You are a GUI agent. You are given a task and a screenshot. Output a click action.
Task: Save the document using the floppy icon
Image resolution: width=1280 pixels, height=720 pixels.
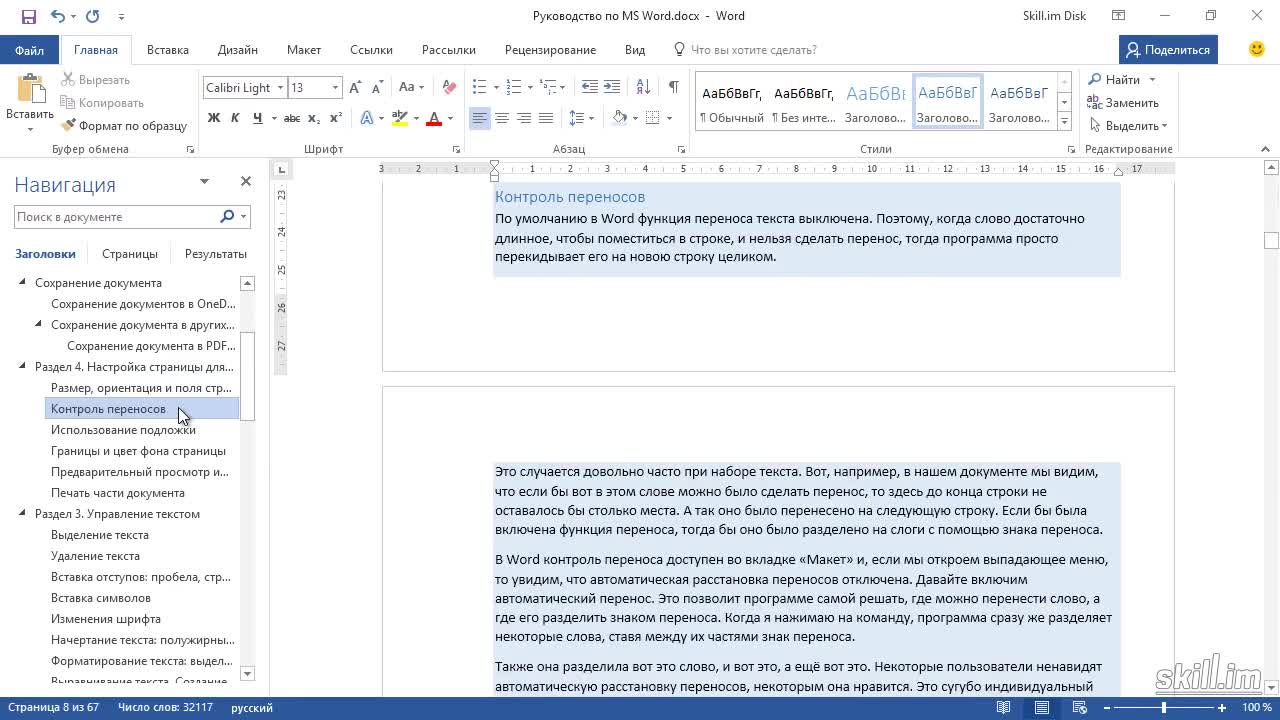click(x=28, y=16)
